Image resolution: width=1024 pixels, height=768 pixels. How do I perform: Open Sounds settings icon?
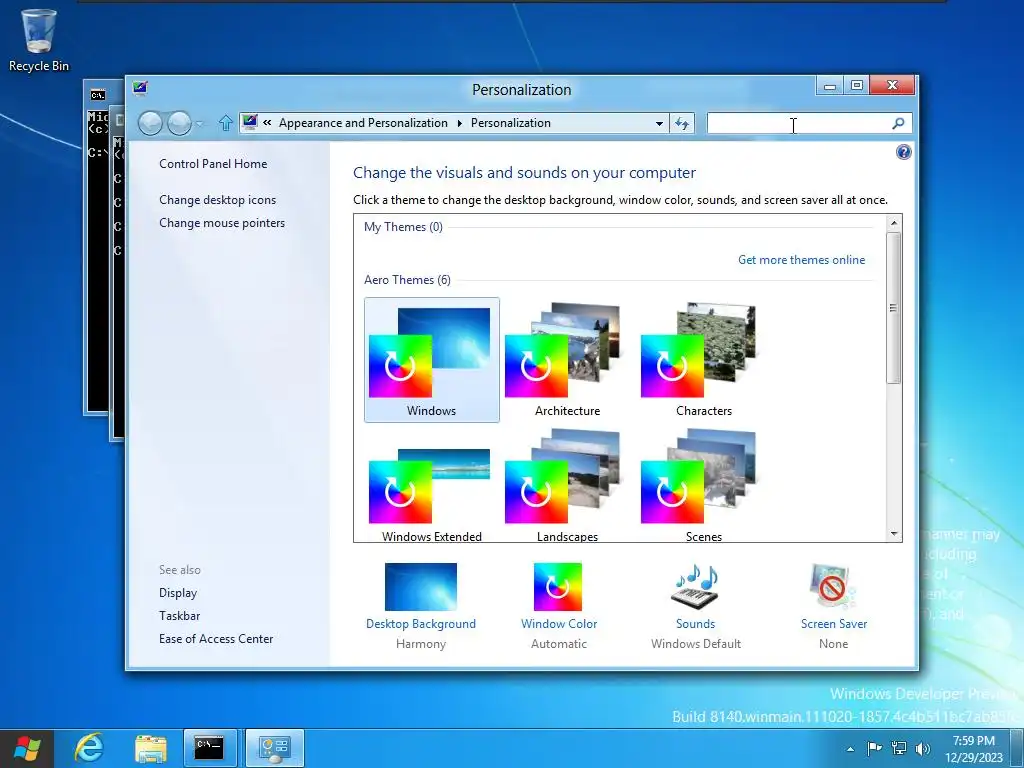696,586
